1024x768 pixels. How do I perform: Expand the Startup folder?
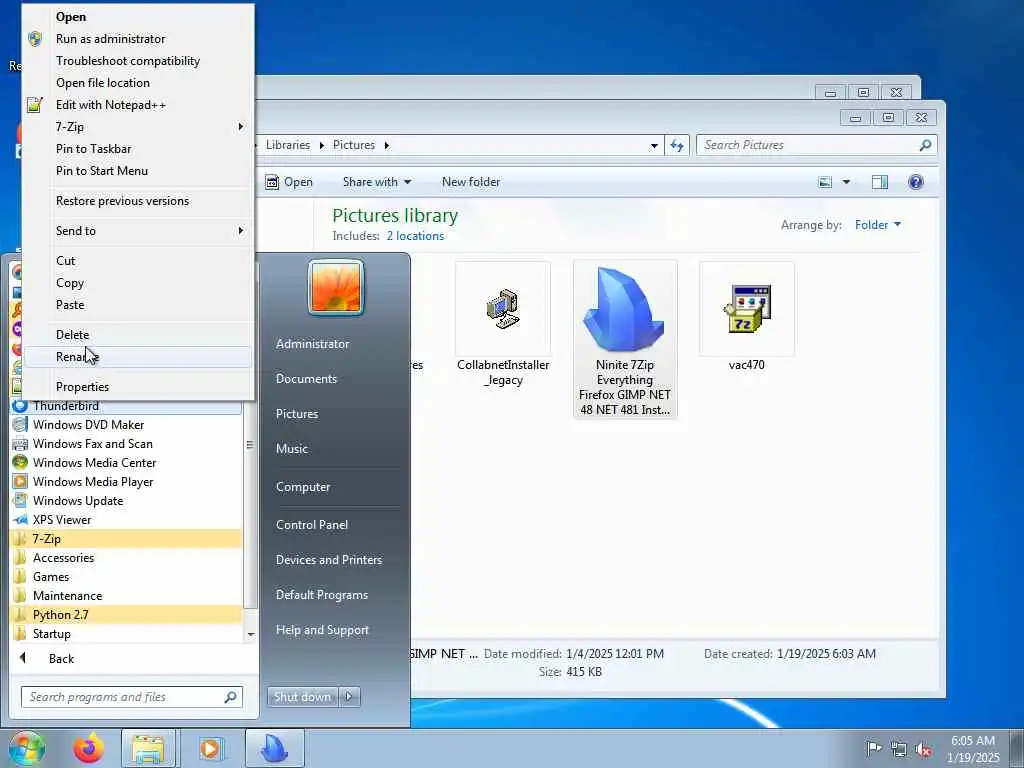(126, 633)
